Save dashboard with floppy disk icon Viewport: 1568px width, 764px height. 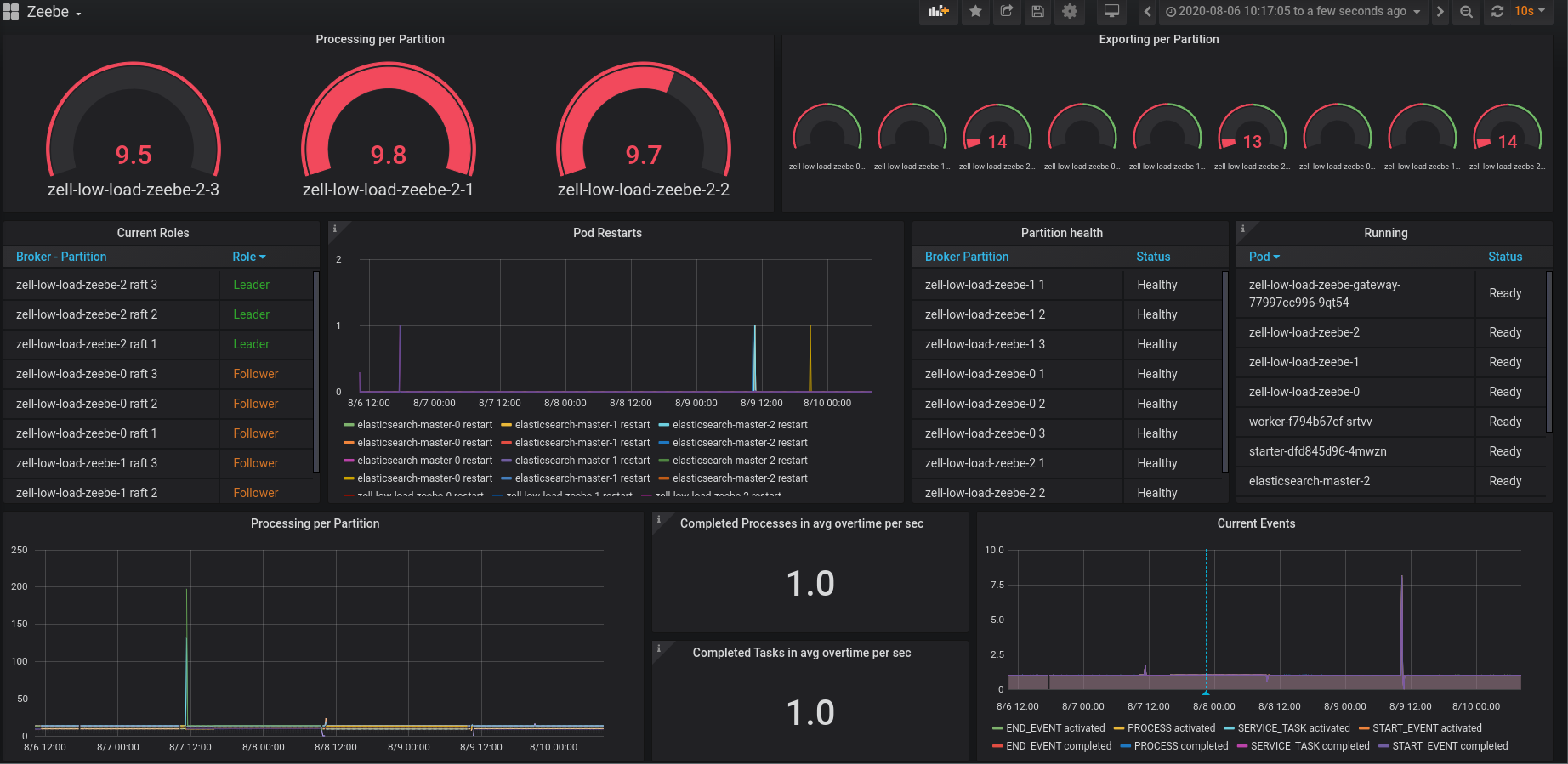[x=1037, y=12]
